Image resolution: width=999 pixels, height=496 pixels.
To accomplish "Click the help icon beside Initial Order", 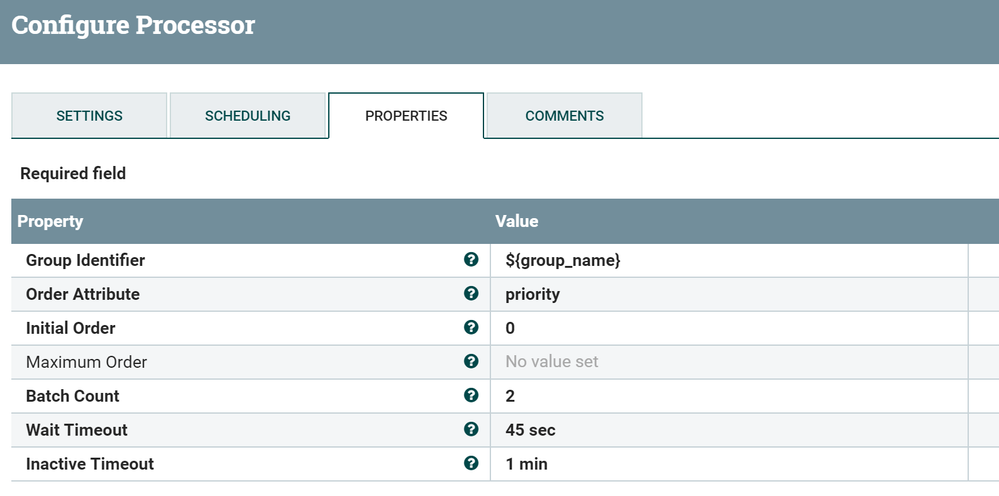I will coord(471,328).
